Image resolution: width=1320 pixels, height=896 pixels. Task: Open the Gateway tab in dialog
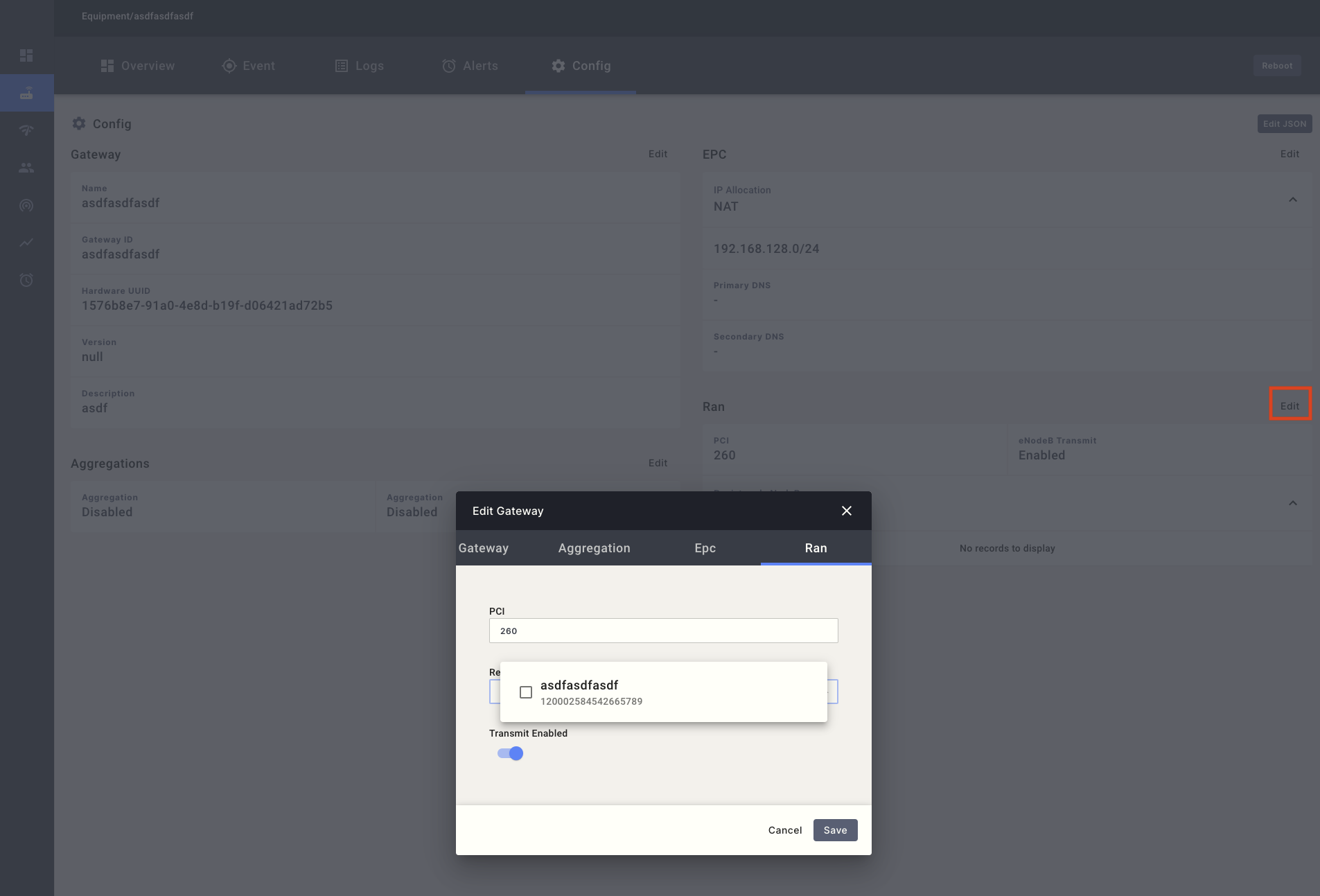pos(484,548)
